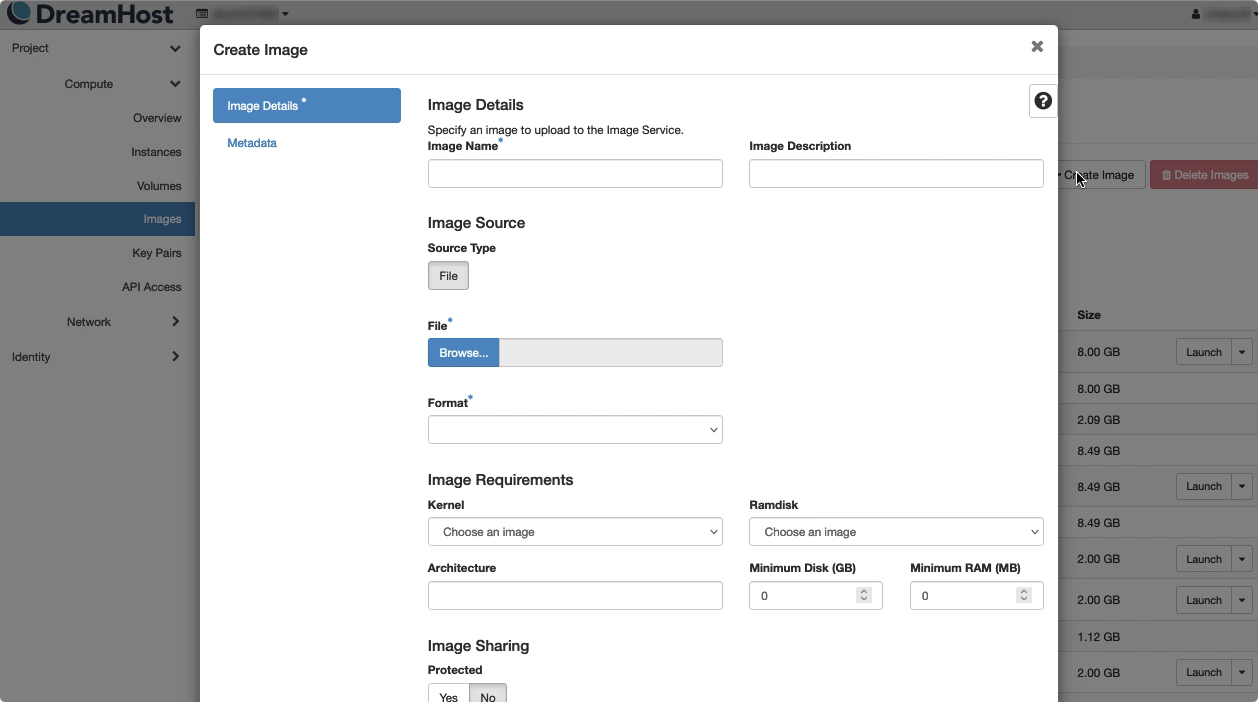Screen dimensions: 1258x702
Task: Select File source type
Action: (x=448, y=276)
